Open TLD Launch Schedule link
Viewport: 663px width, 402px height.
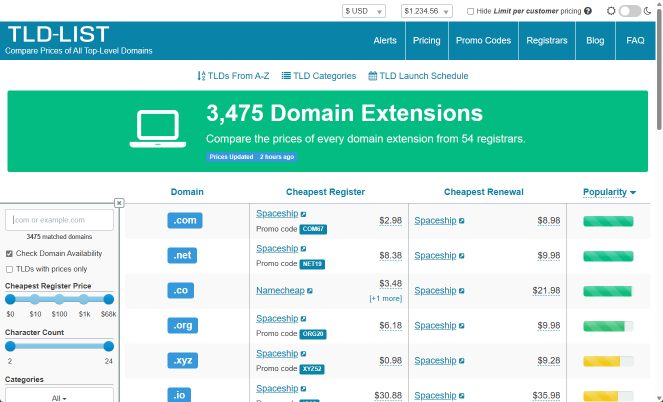(x=418, y=76)
